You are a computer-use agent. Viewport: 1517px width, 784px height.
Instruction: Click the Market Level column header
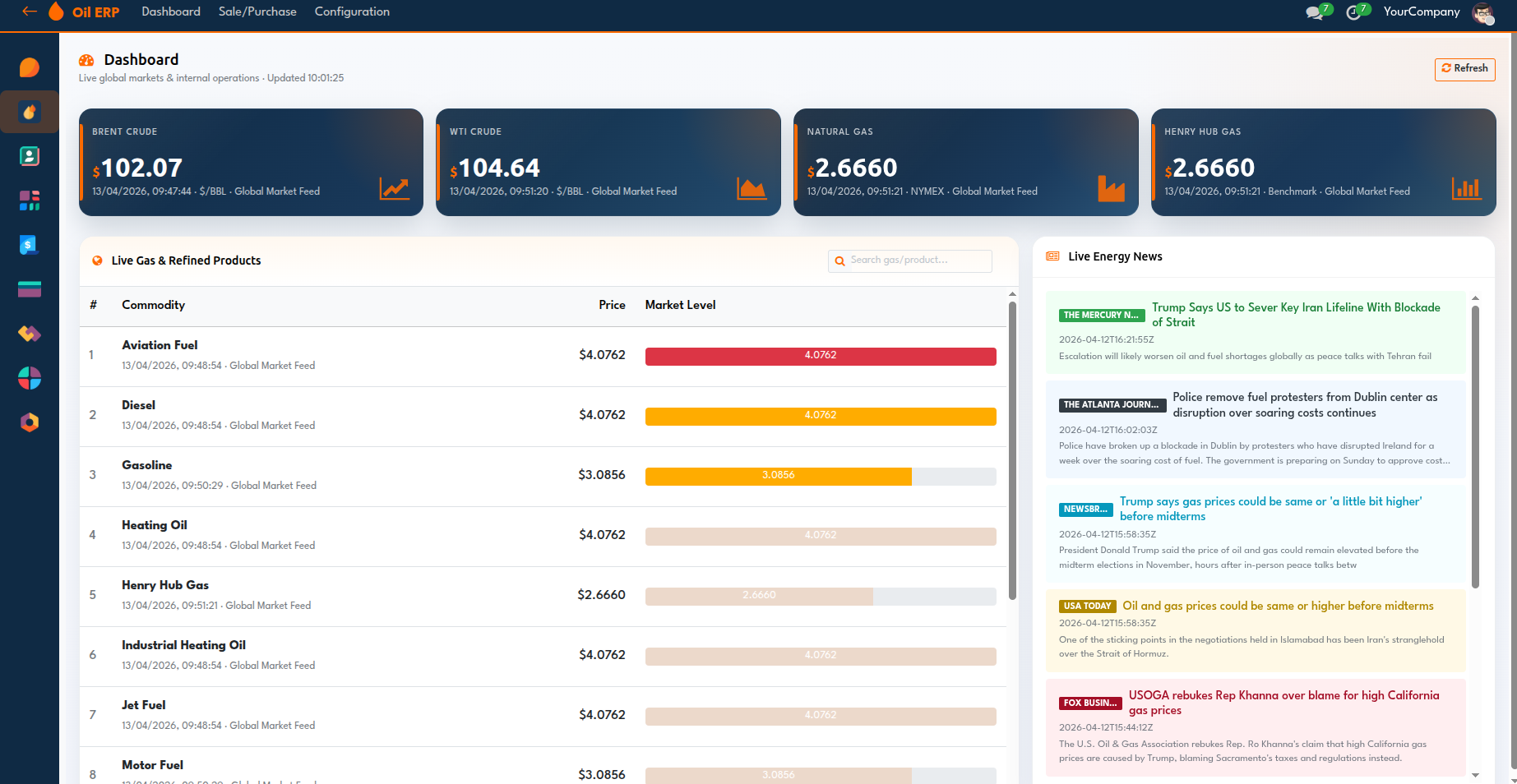pos(680,305)
